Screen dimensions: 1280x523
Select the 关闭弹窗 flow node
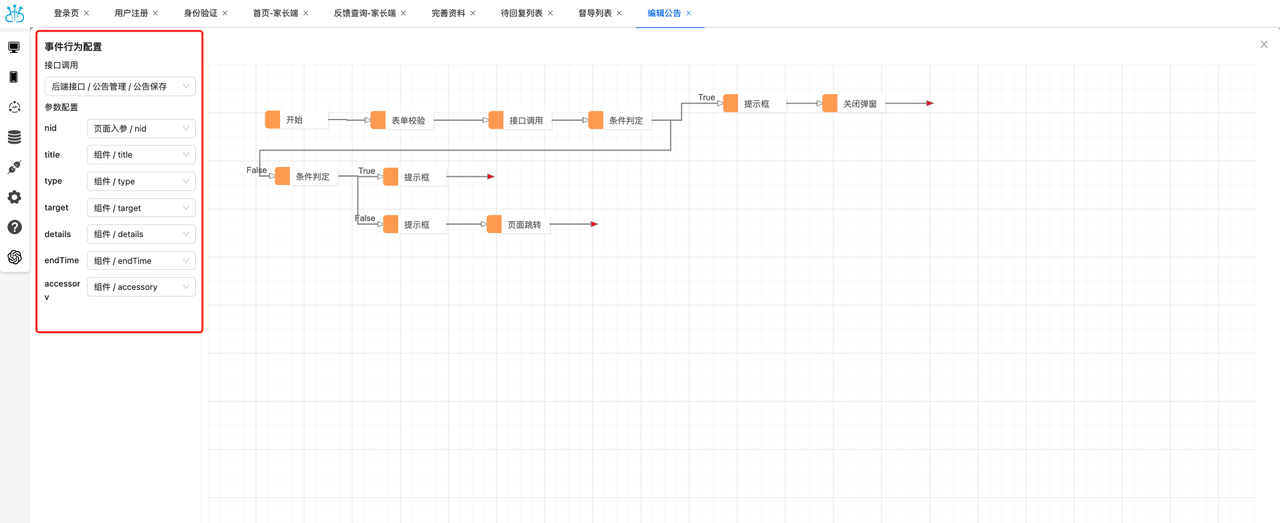coord(854,103)
